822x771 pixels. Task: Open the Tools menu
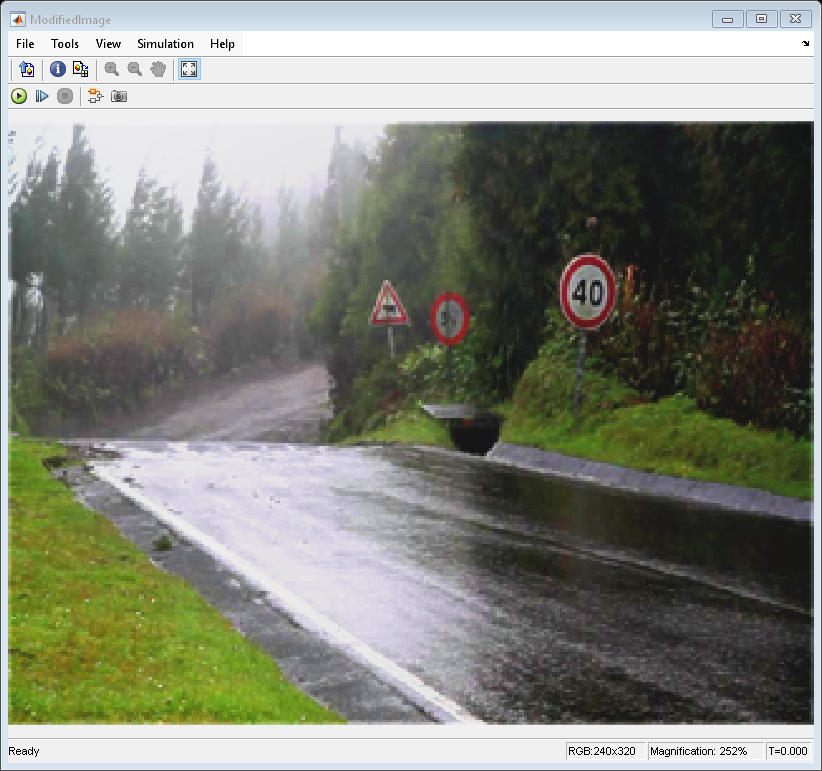tap(65, 44)
